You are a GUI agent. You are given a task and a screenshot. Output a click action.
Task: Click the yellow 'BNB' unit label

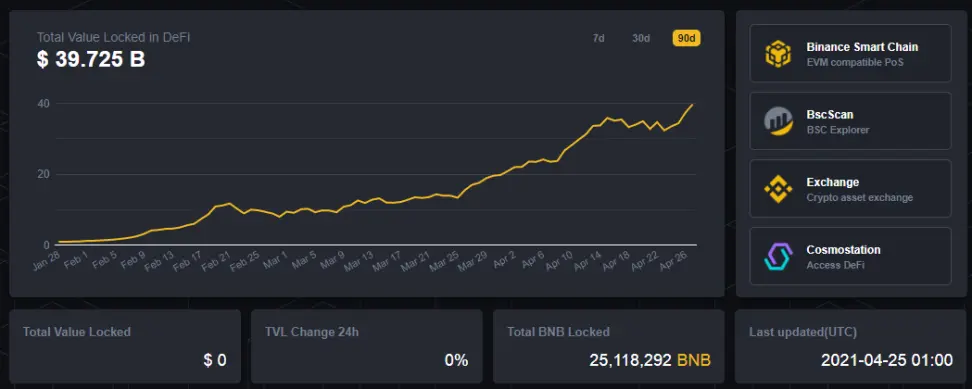pos(694,361)
